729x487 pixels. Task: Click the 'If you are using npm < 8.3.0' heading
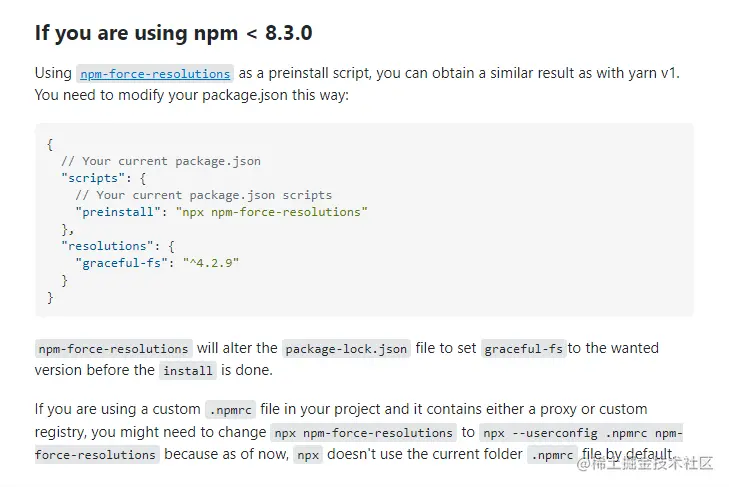point(173,33)
